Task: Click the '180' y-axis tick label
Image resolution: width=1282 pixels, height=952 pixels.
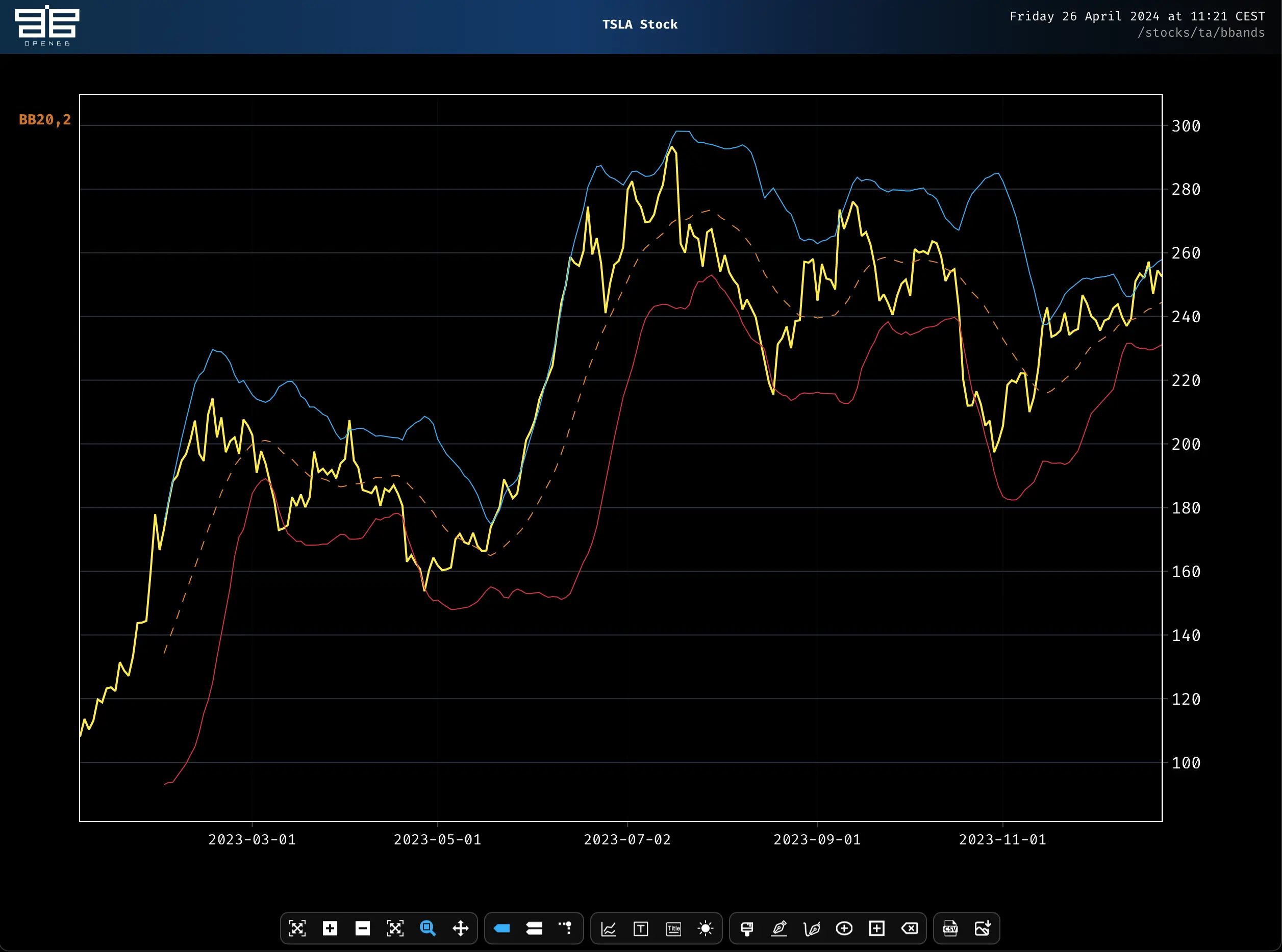Action: [x=1186, y=508]
